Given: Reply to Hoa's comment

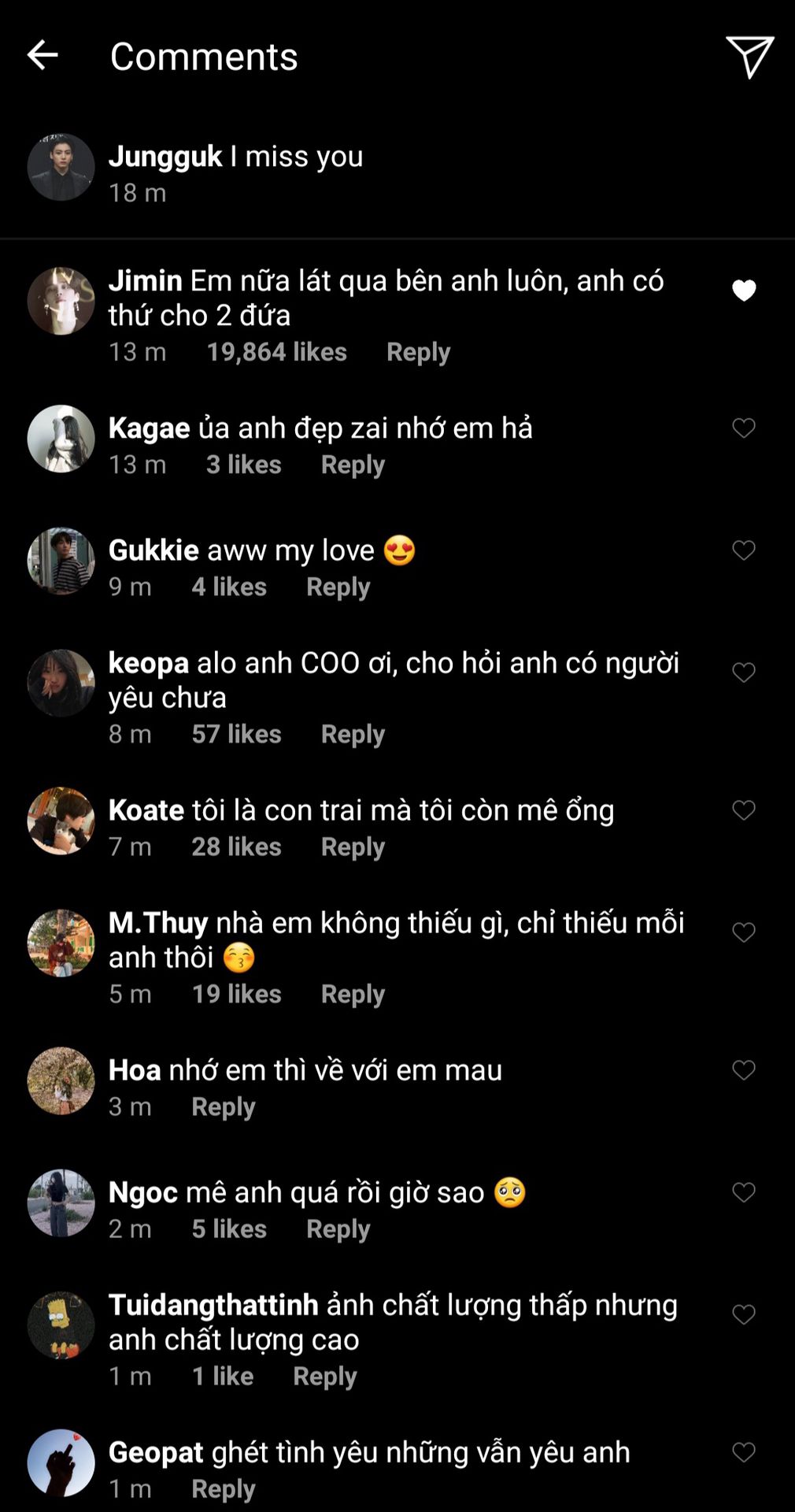Looking at the screenshot, I should coord(224,1106).
